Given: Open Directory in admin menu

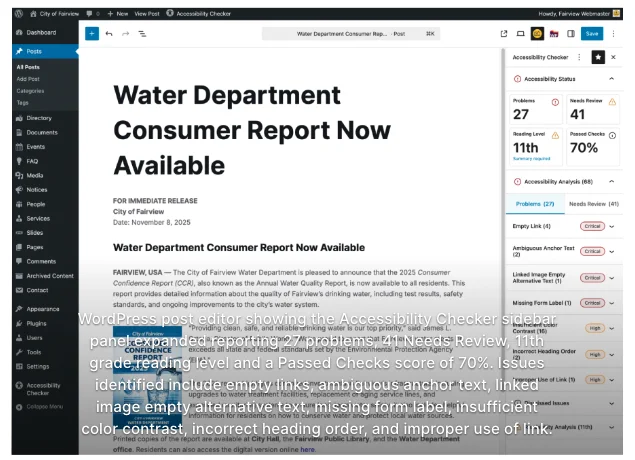Looking at the screenshot, I should (45, 118).
